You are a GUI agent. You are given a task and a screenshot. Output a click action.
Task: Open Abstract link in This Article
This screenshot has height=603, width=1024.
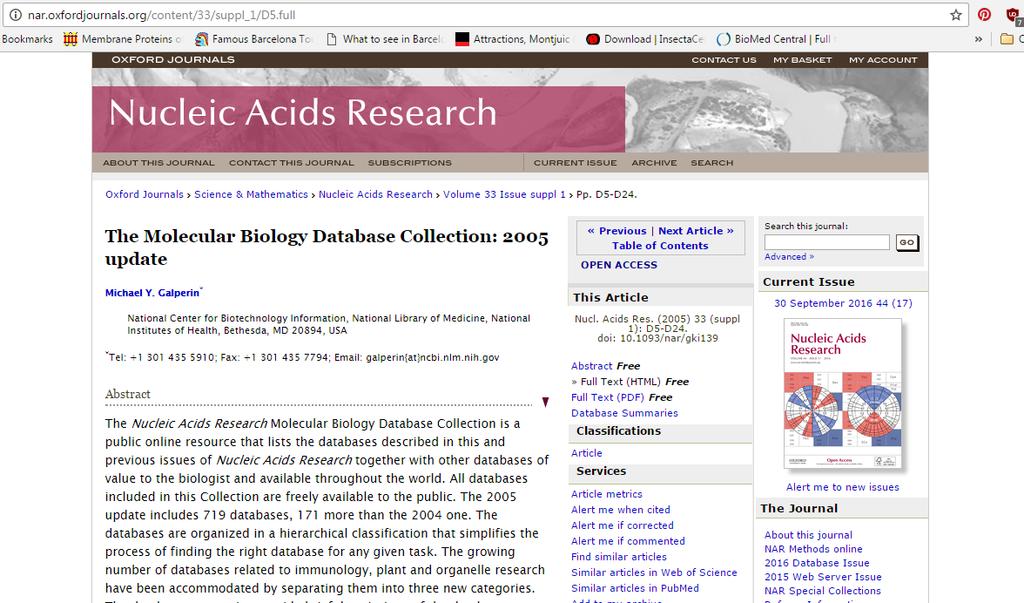[592, 366]
